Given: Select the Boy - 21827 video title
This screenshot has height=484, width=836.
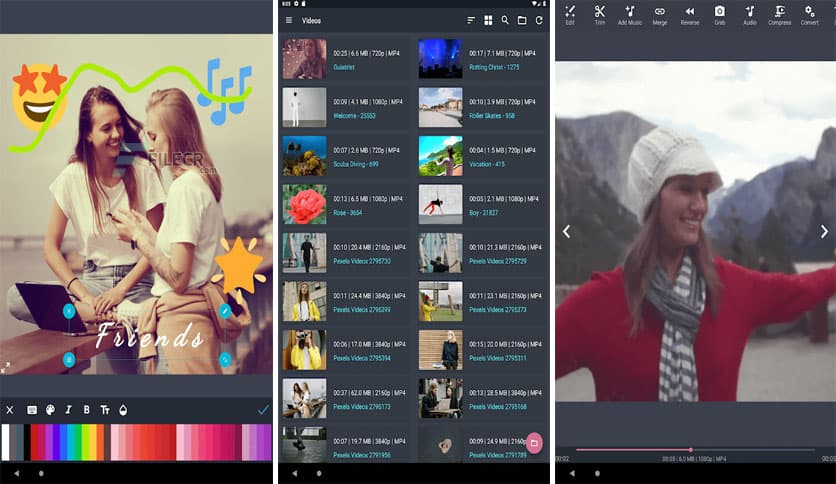Looking at the screenshot, I should coord(484,213).
